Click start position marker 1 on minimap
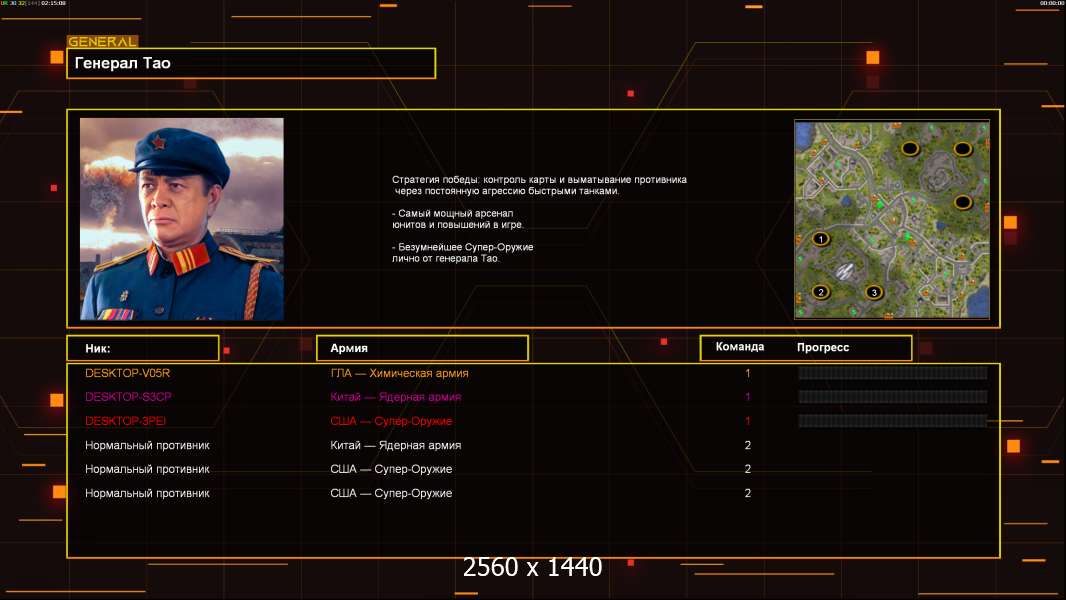Screen dimensions: 1066x600 [821, 239]
